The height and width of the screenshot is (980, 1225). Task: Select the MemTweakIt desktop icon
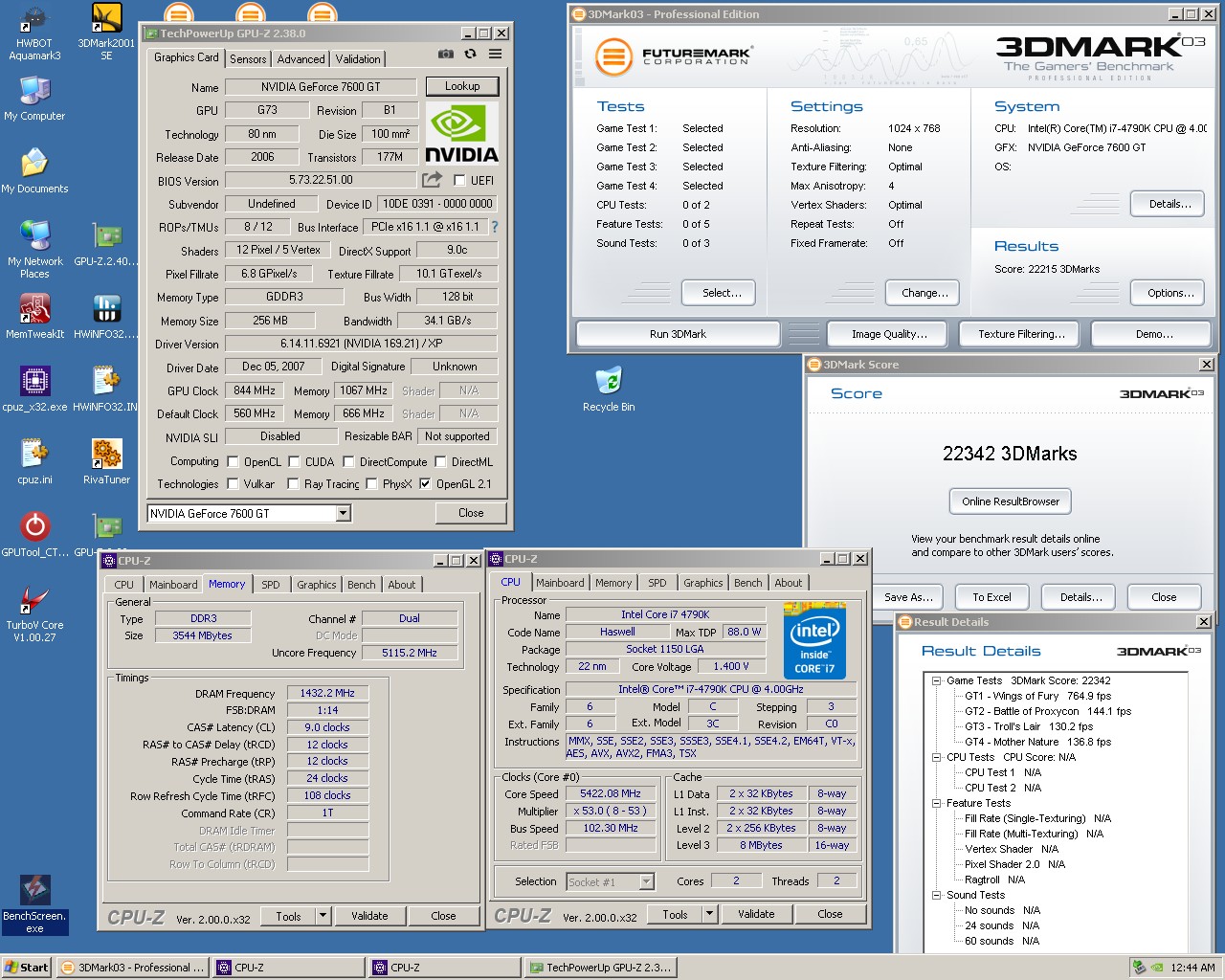[34, 316]
